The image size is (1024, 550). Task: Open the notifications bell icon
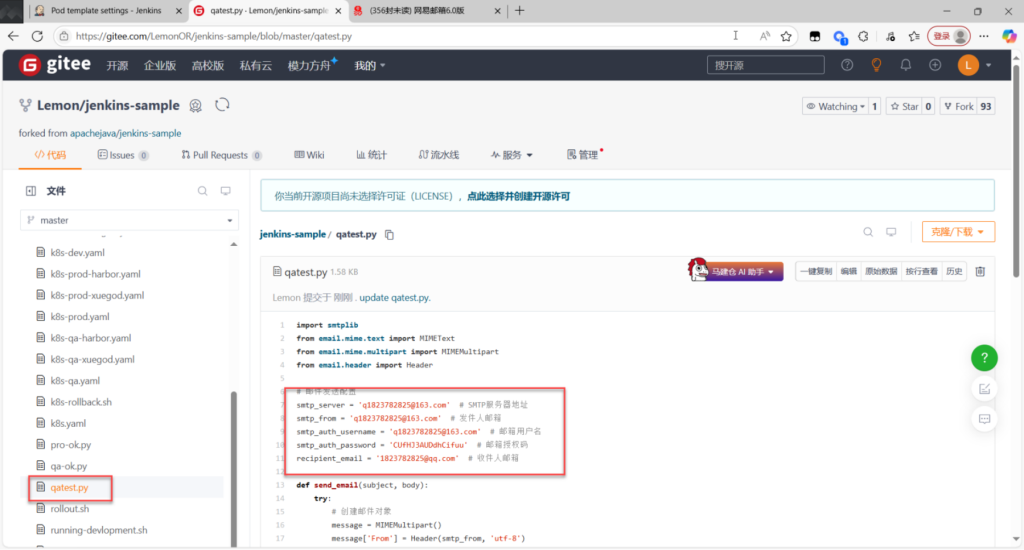pyautogui.click(x=906, y=65)
